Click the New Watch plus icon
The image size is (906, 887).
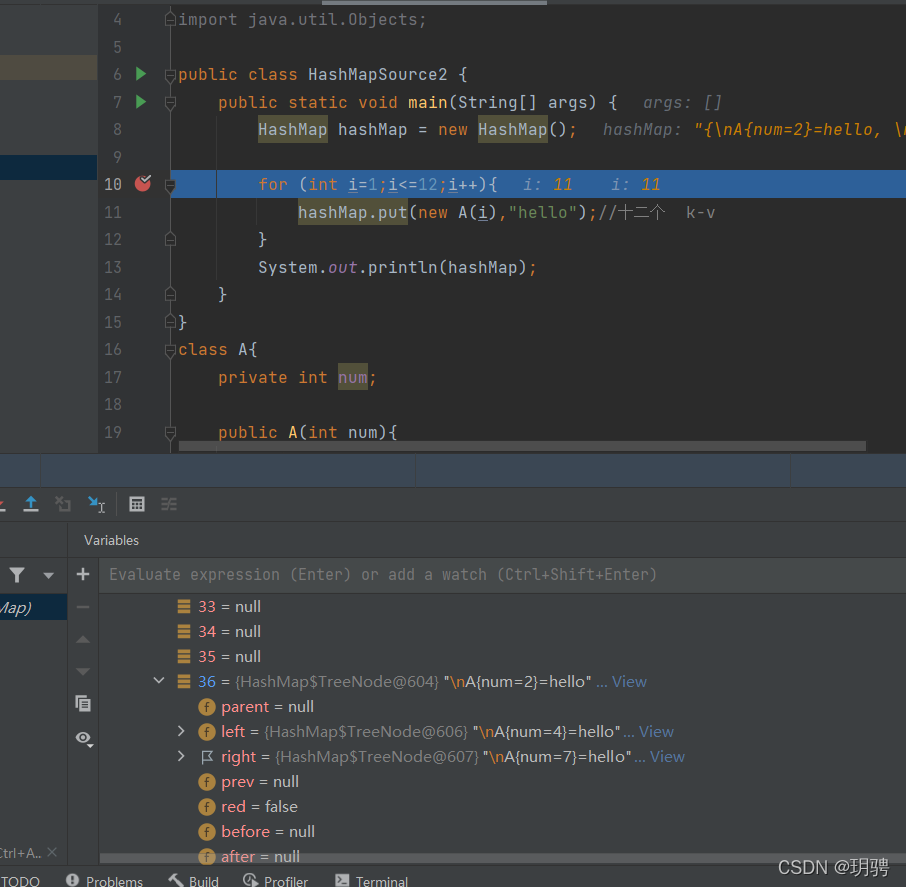coord(83,574)
